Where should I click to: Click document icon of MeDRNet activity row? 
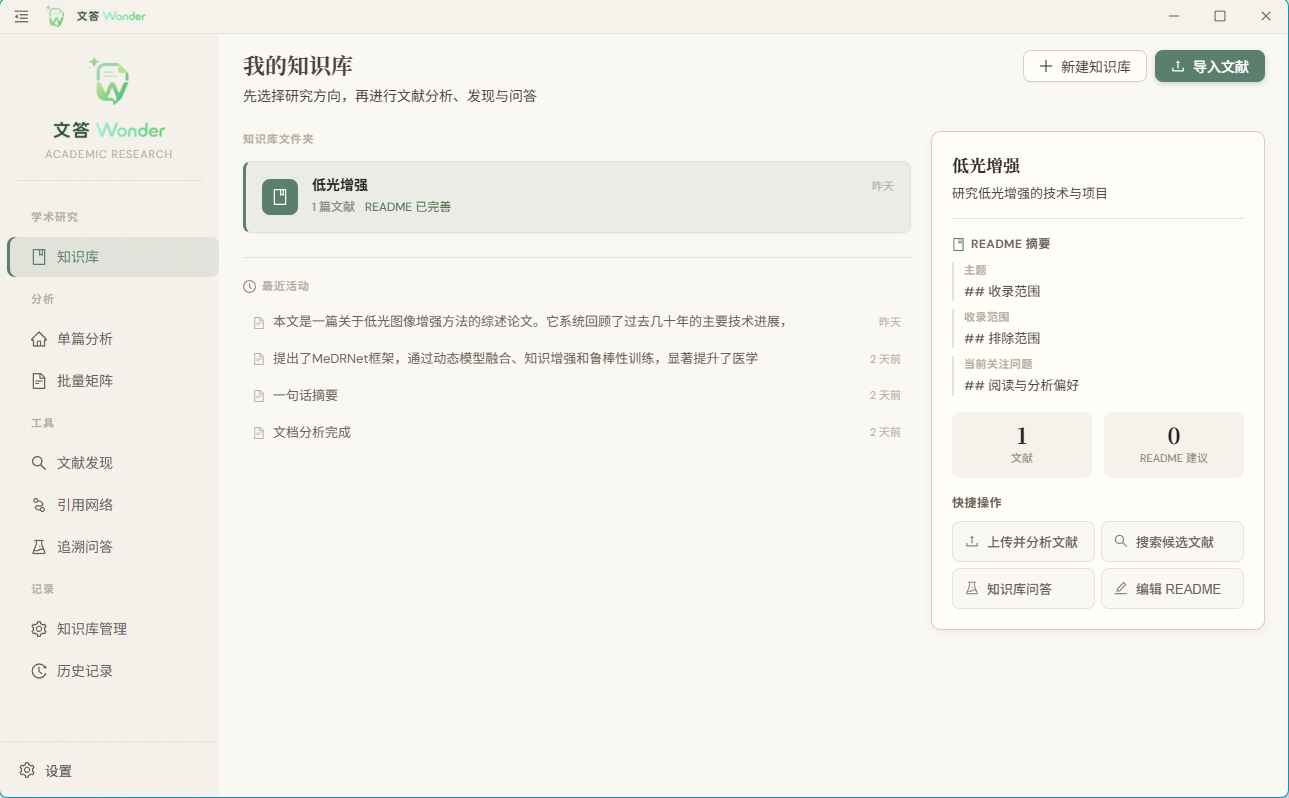coord(259,359)
